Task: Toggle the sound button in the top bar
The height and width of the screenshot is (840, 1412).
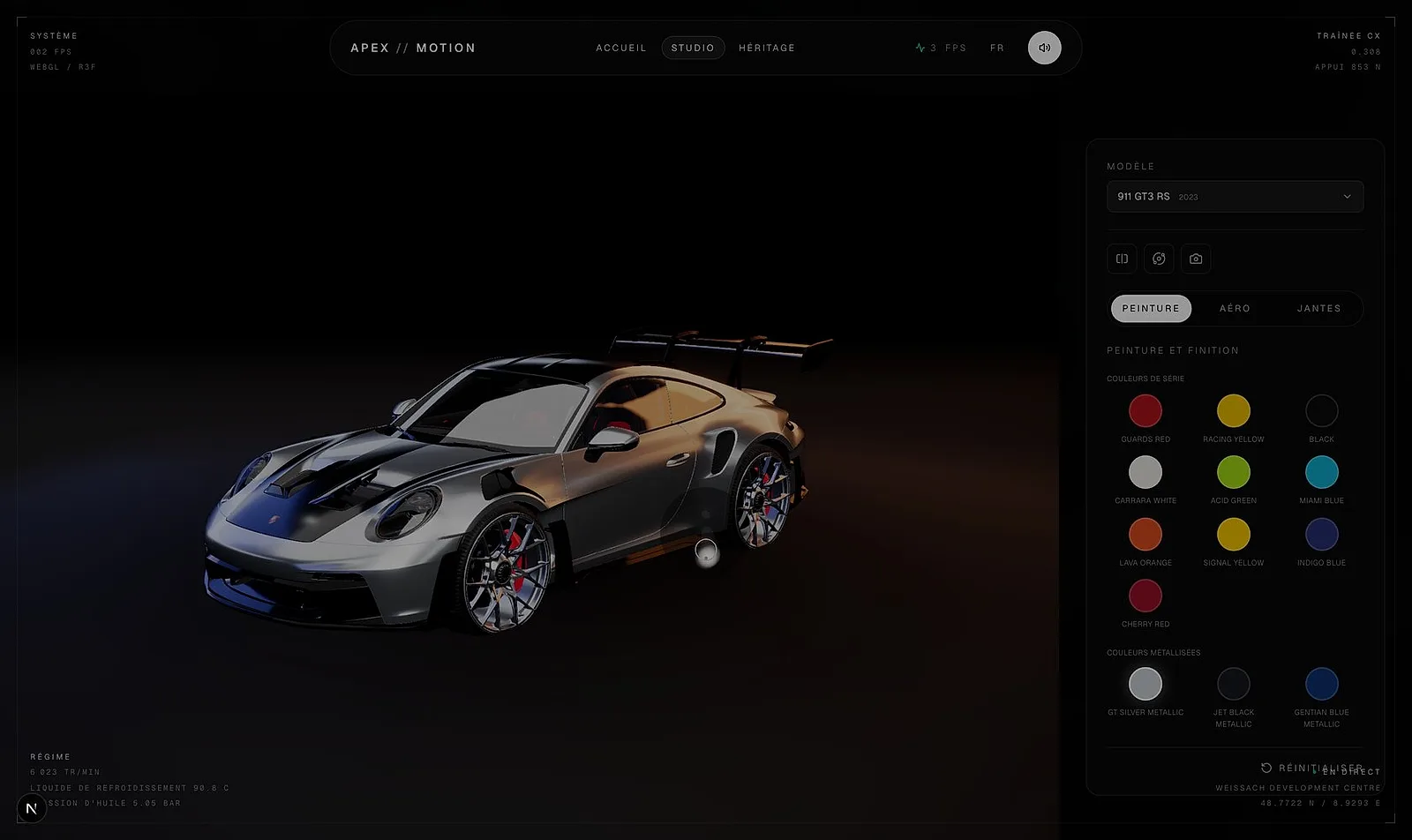Action: tap(1044, 48)
